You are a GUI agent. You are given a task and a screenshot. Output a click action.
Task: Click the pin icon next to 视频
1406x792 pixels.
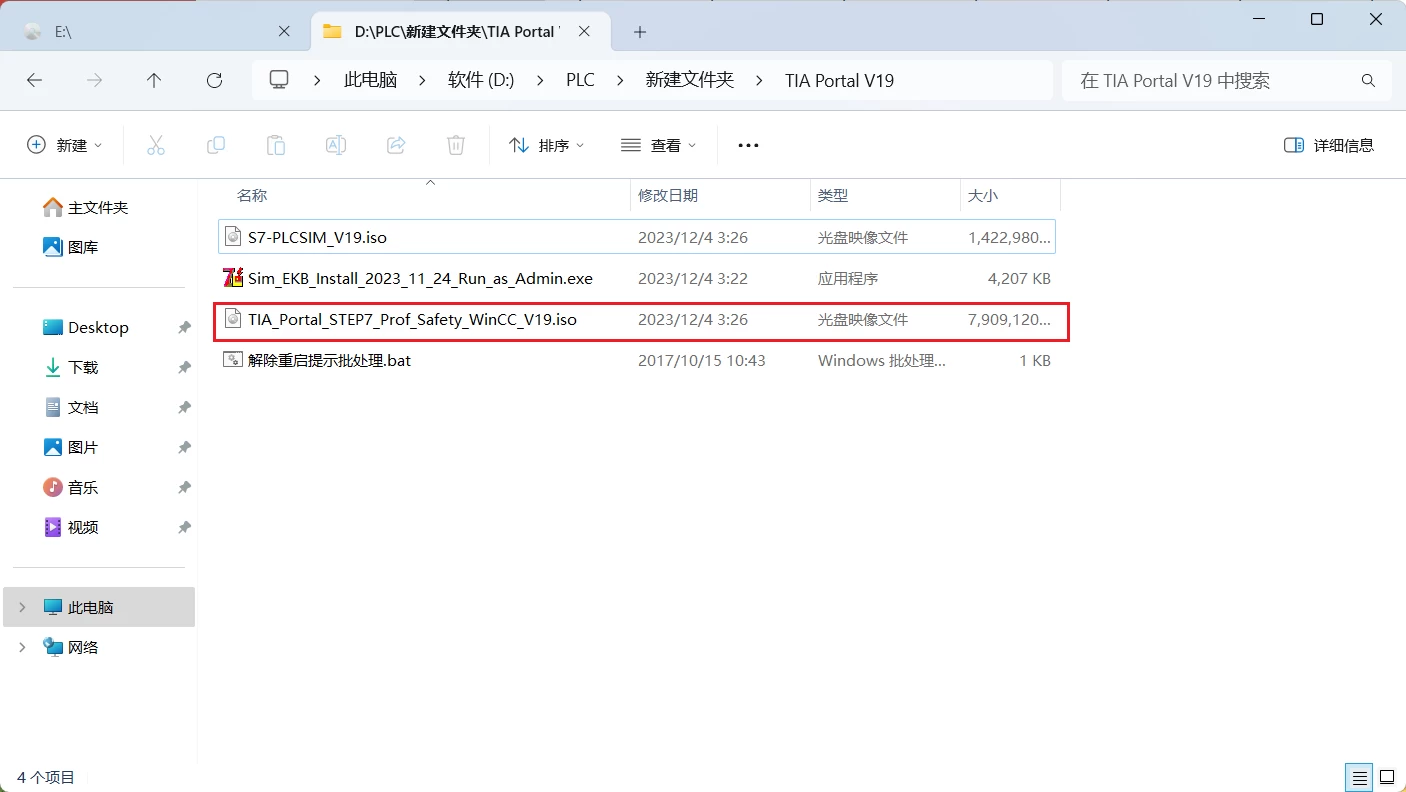click(x=184, y=528)
